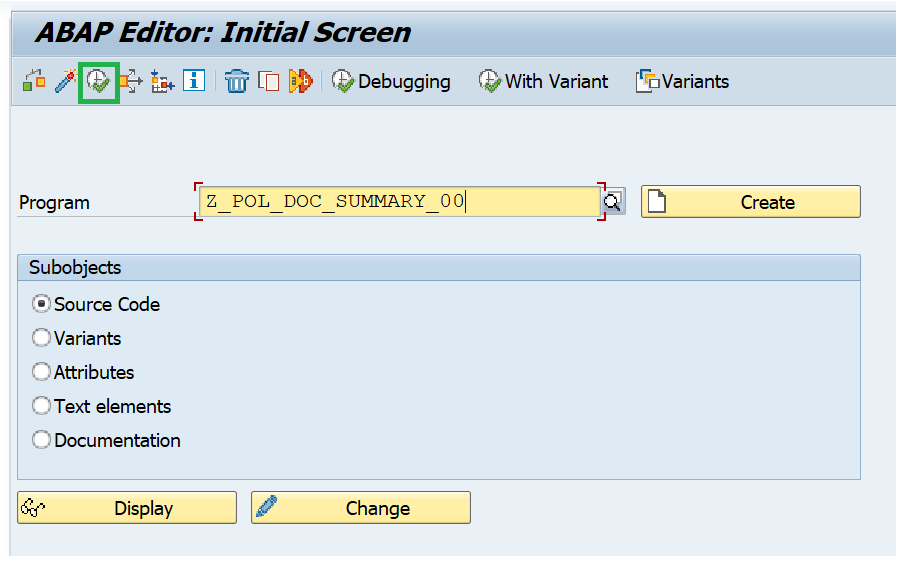Open the Variants toolbar button
Image resolution: width=907 pixels, height=566 pixels.
[682, 82]
